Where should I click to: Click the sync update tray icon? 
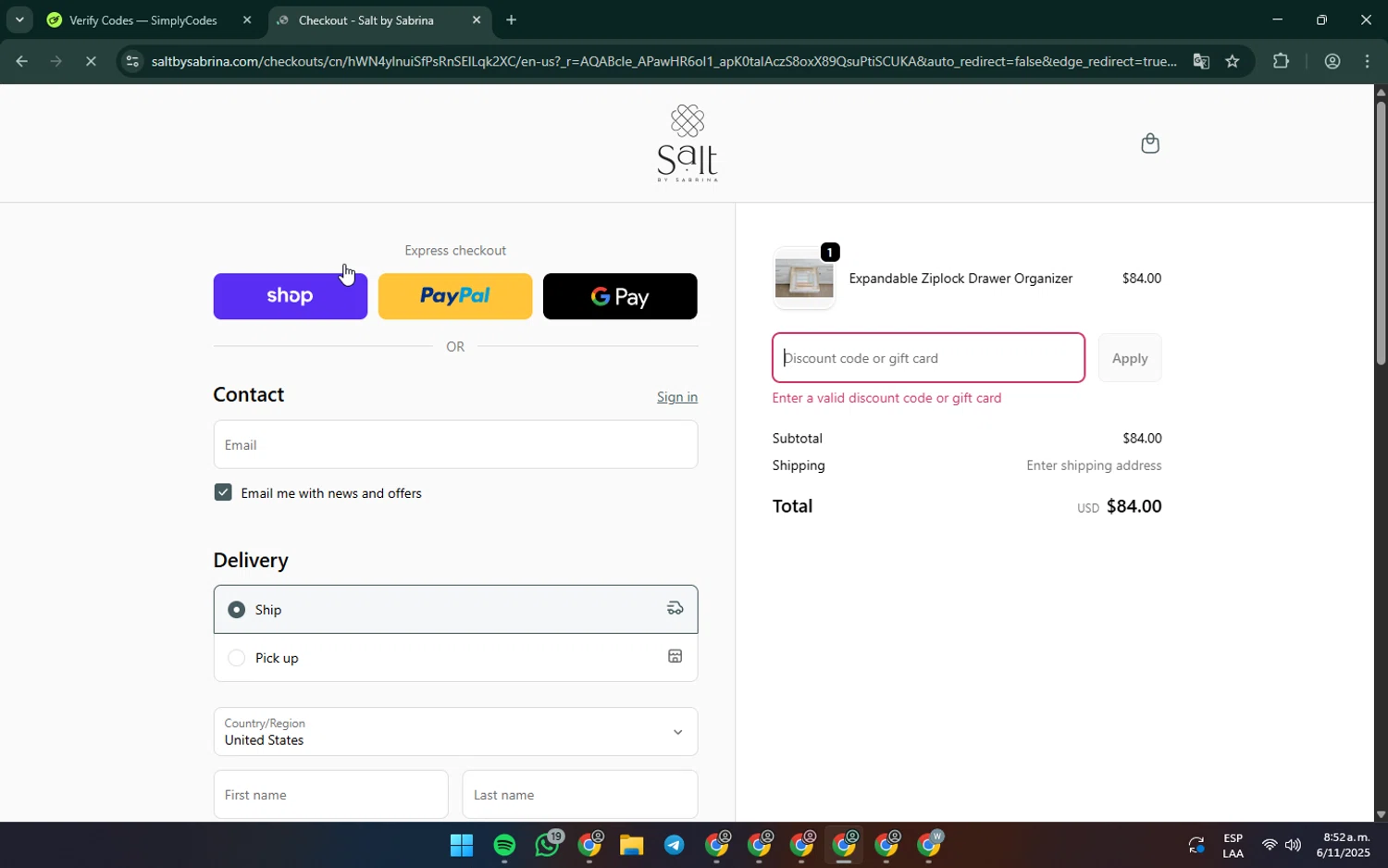[x=1196, y=845]
